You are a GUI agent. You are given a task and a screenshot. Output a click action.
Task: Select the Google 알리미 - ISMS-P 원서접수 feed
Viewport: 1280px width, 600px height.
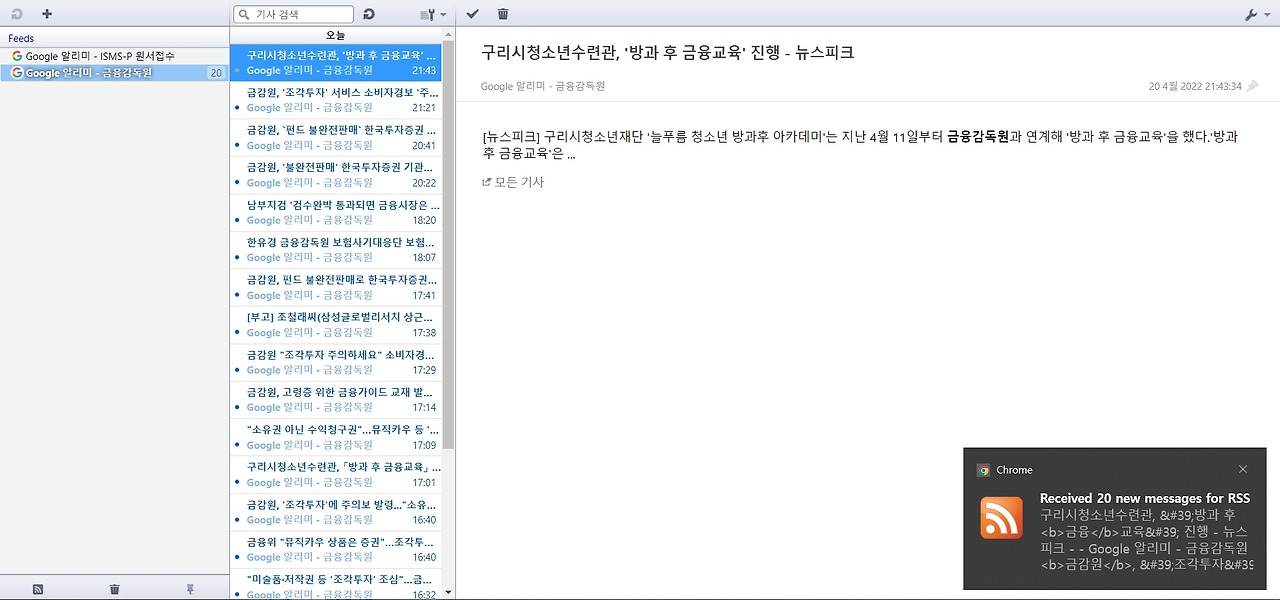[110, 54]
